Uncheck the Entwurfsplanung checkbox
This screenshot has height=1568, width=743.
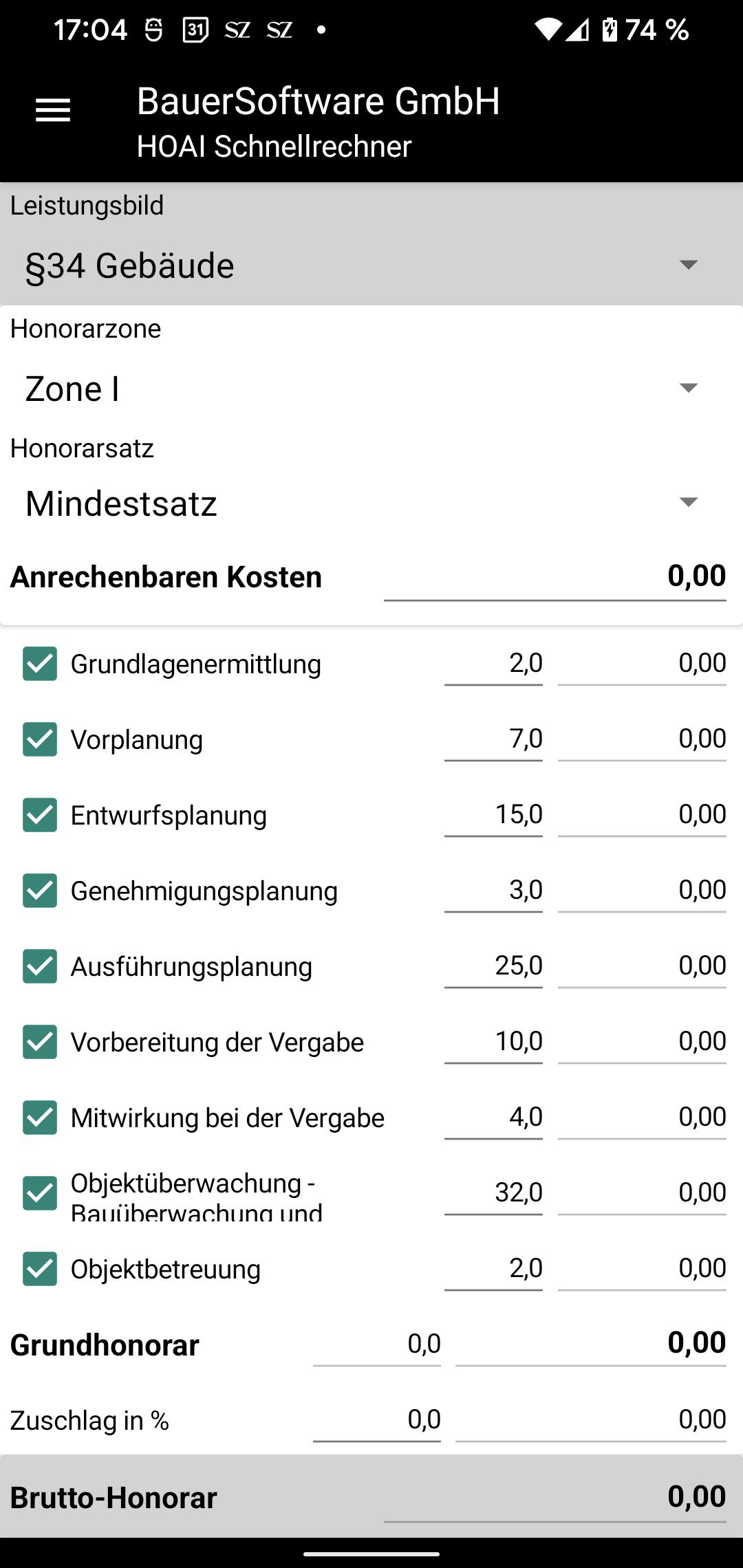tap(40, 815)
